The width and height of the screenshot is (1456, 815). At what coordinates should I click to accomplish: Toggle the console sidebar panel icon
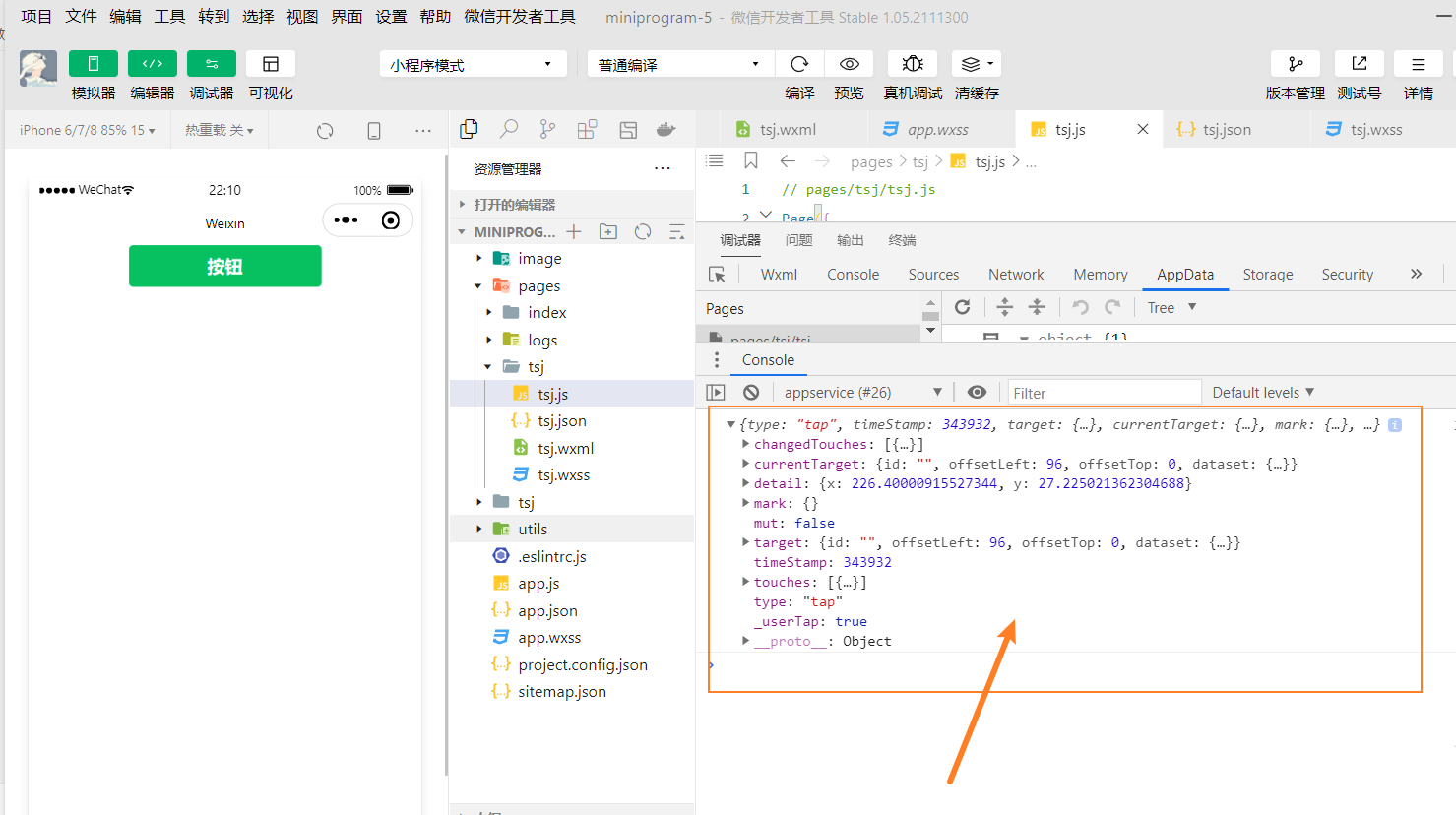tap(716, 392)
